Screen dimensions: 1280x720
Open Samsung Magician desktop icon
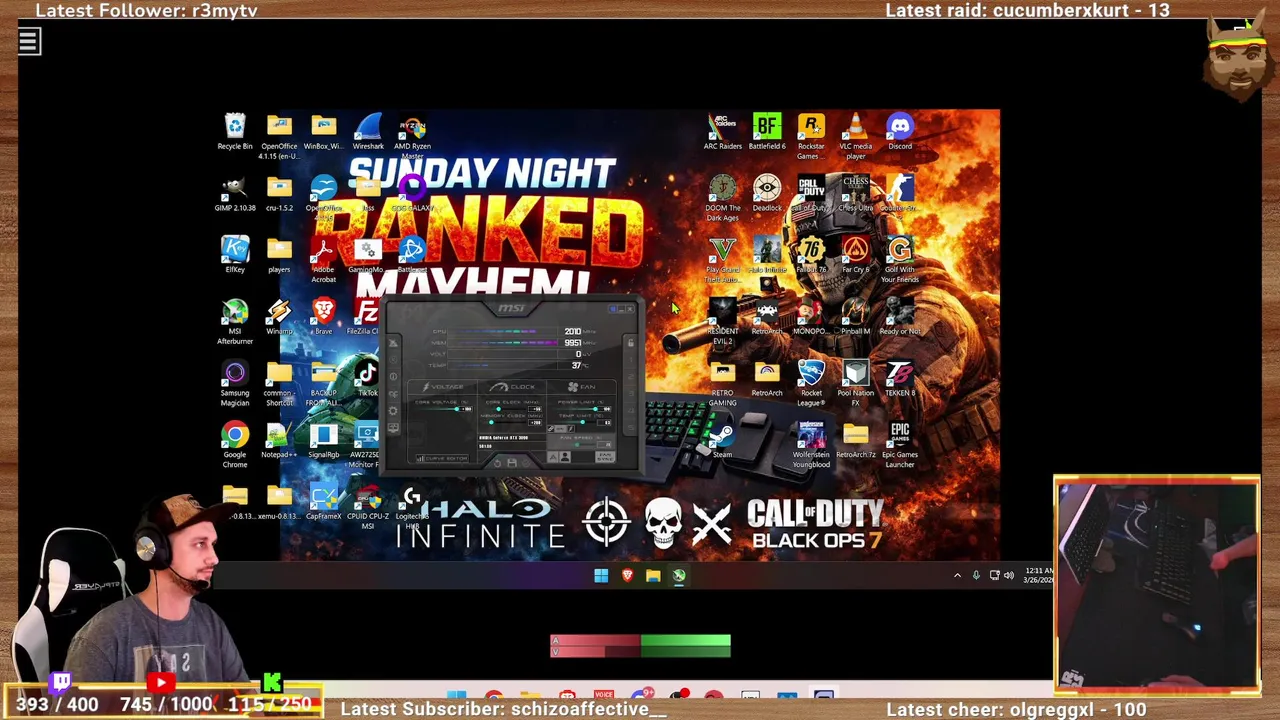(235, 384)
